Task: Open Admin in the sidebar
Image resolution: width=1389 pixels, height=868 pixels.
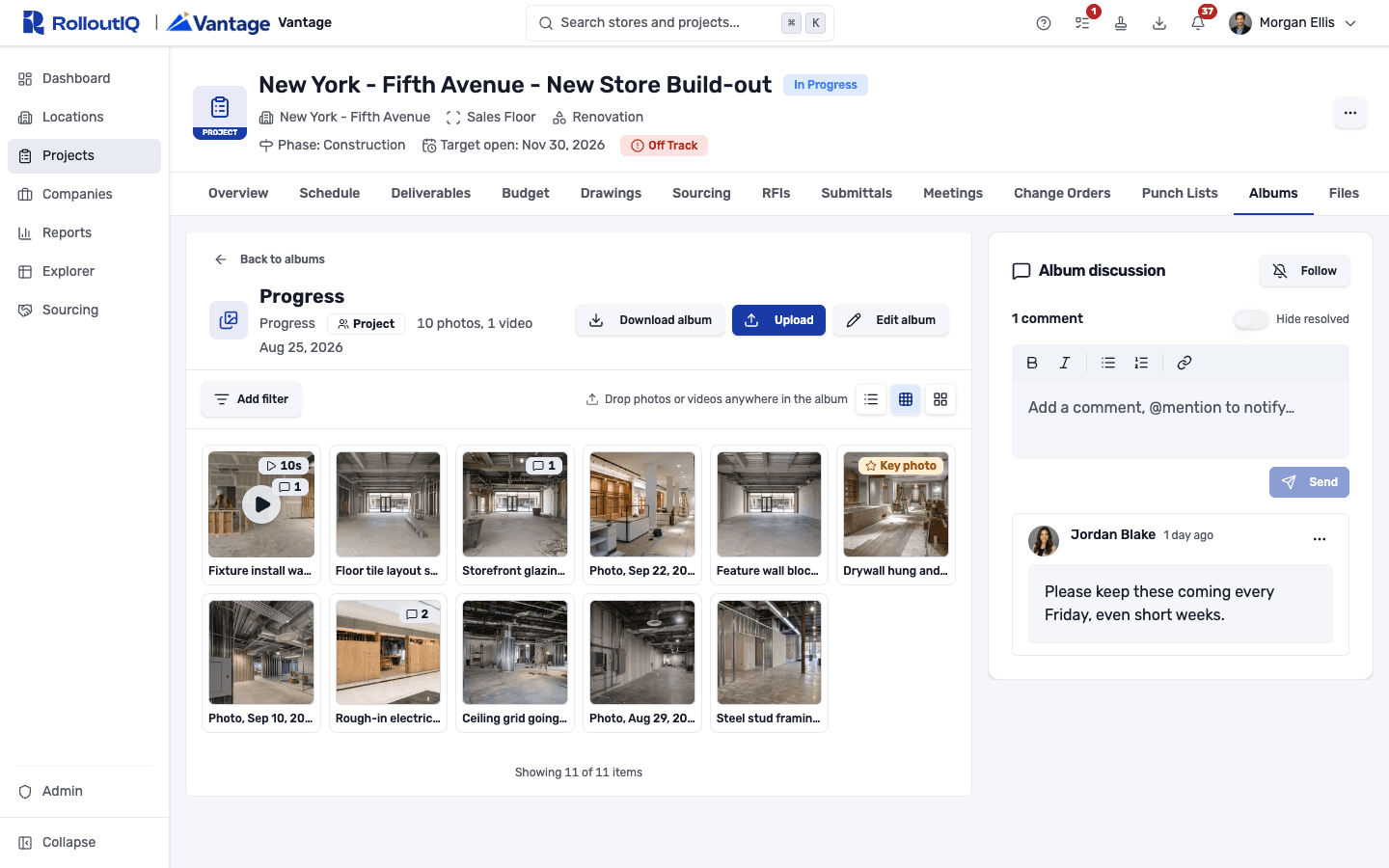Action: tap(85, 791)
